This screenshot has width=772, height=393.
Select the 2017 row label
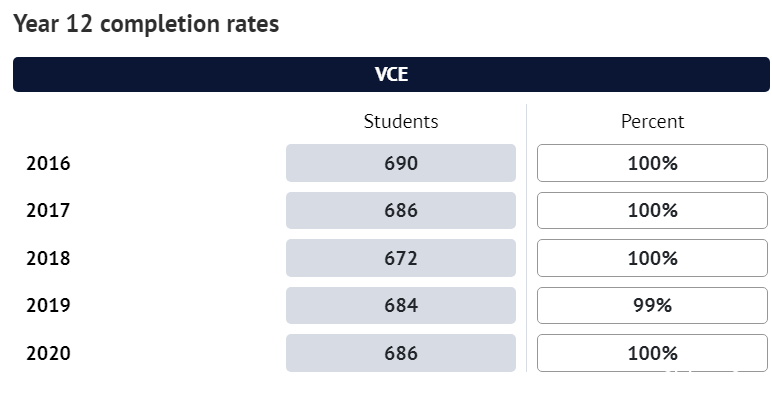click(48, 210)
